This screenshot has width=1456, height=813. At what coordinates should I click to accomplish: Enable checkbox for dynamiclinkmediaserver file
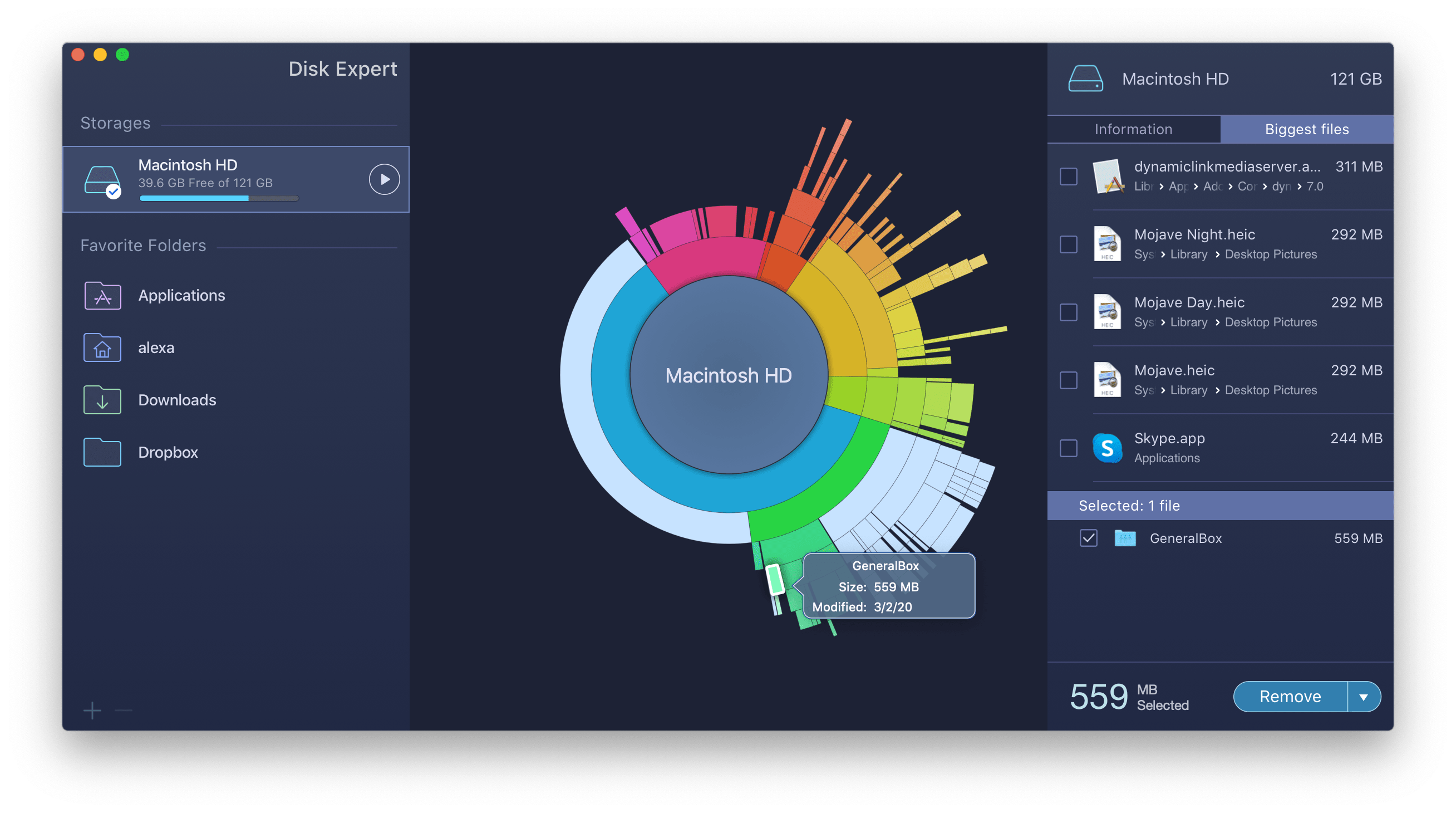(1072, 175)
